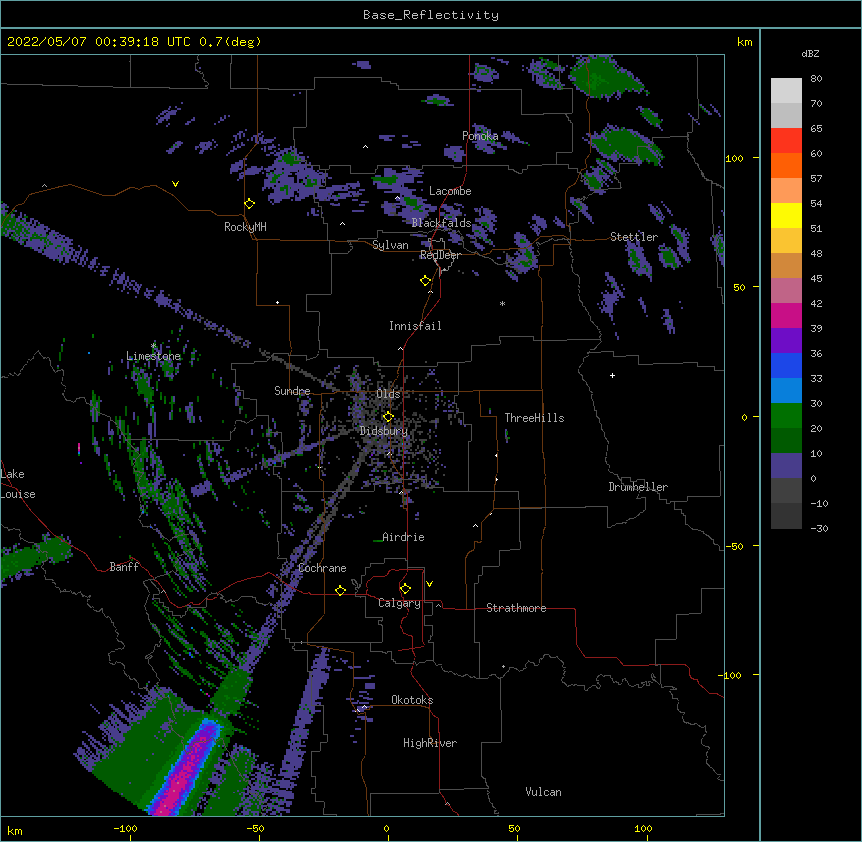Image resolution: width=862 pixels, height=842 pixels.
Task: Click the yellow diamond marker beside RockyMH
Action: (250, 204)
